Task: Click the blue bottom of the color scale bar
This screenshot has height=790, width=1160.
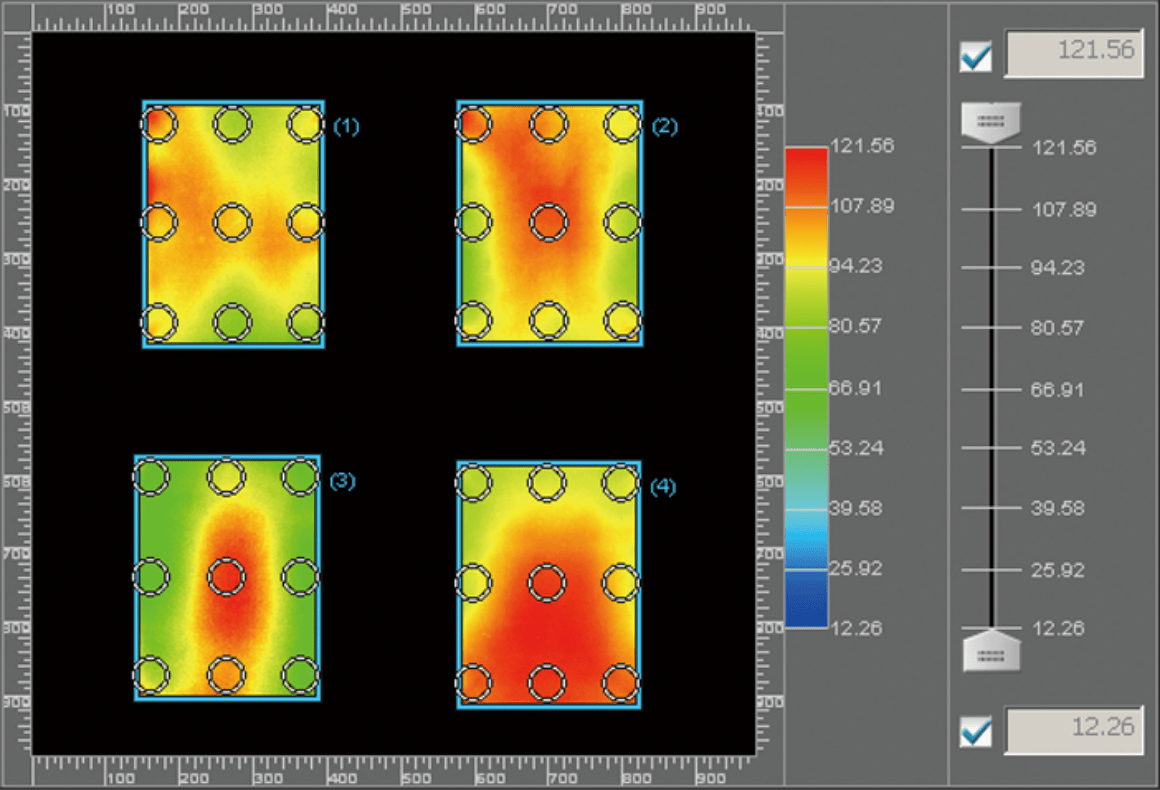Action: 806,610
